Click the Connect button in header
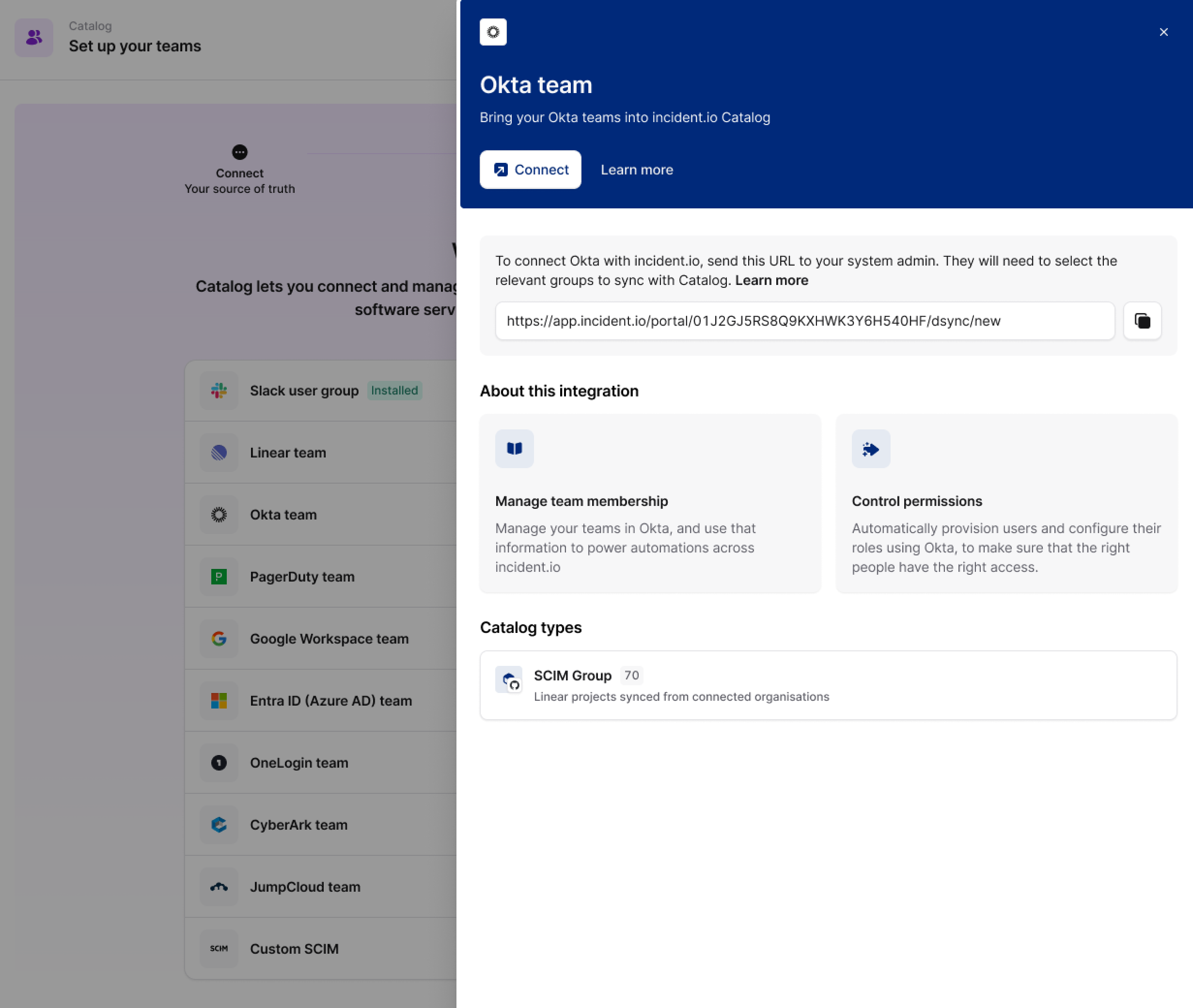 pyautogui.click(x=530, y=170)
